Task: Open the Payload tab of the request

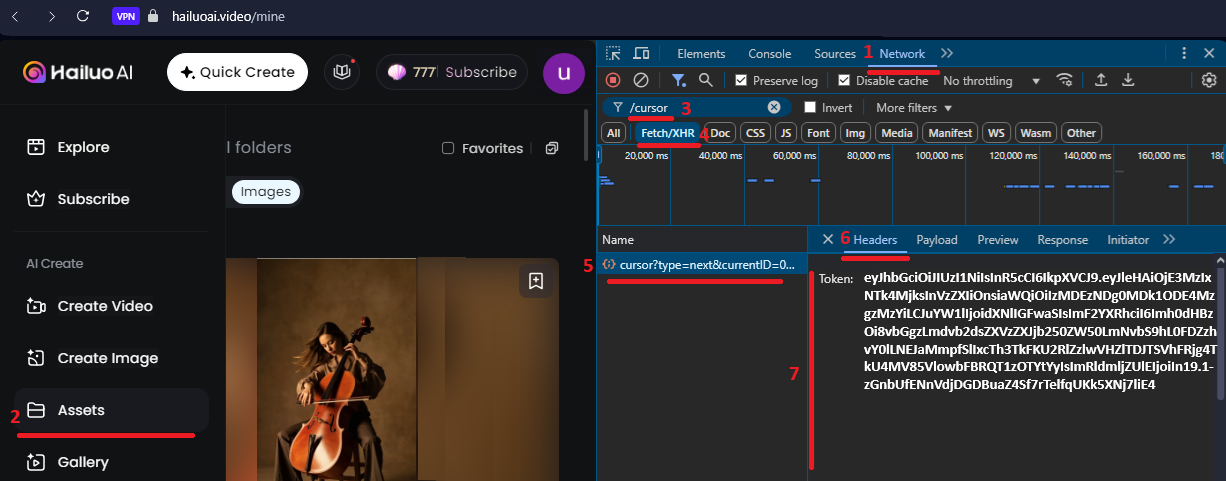Action: click(x=936, y=239)
